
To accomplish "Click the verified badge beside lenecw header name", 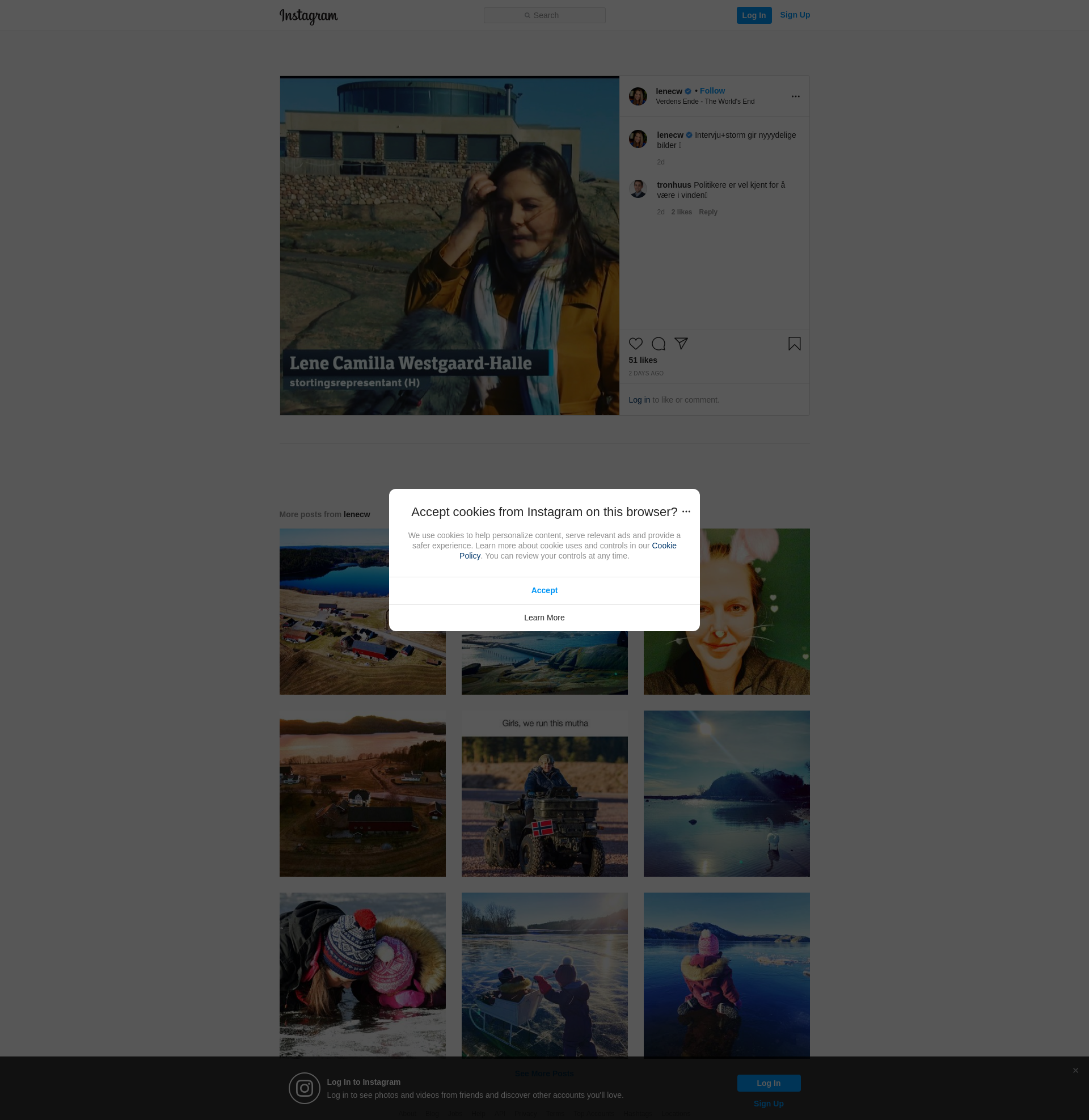I will pyautogui.click(x=688, y=91).
